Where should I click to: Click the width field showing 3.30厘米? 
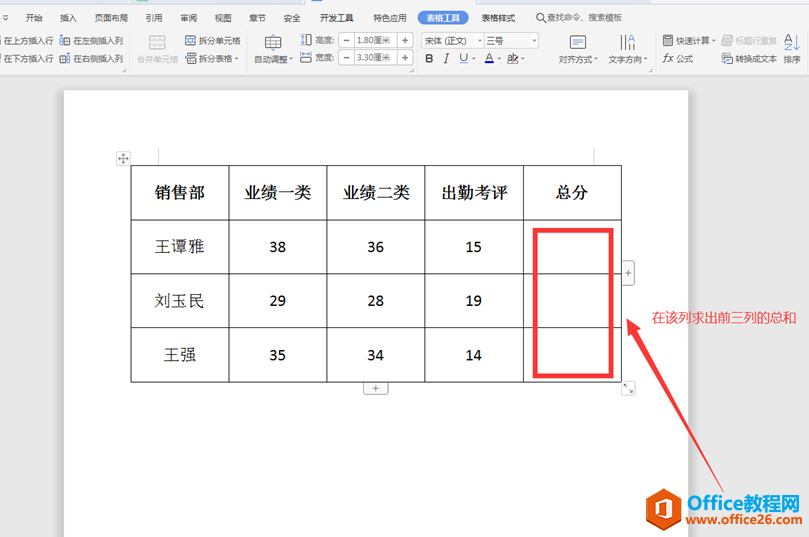pos(376,58)
